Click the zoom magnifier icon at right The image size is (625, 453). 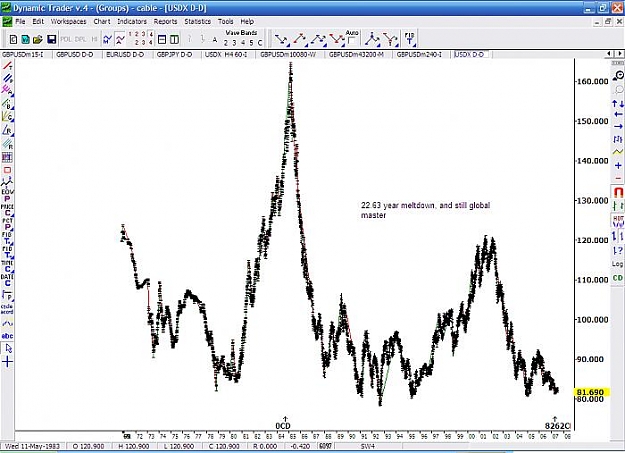coord(618,75)
